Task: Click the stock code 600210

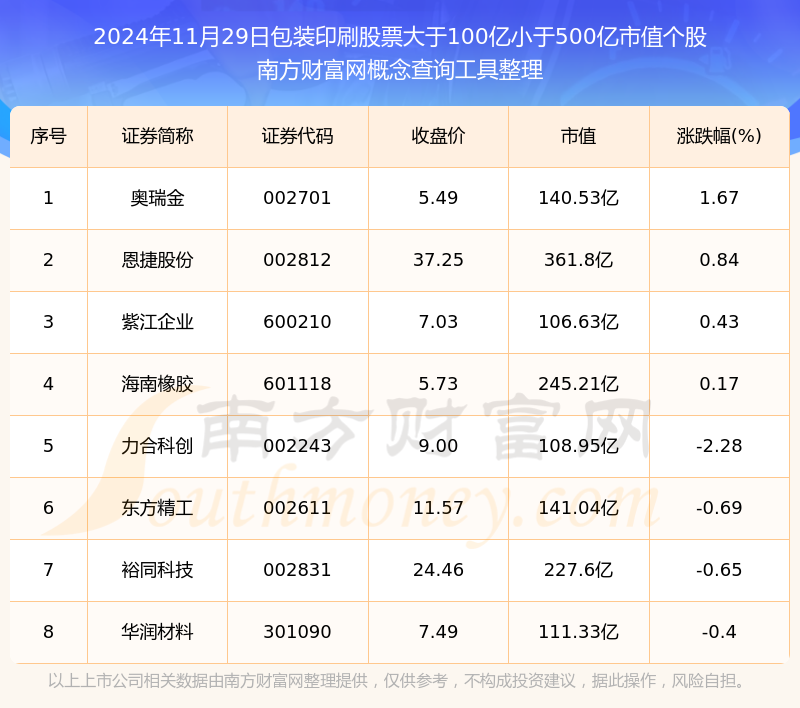Action: point(297,322)
